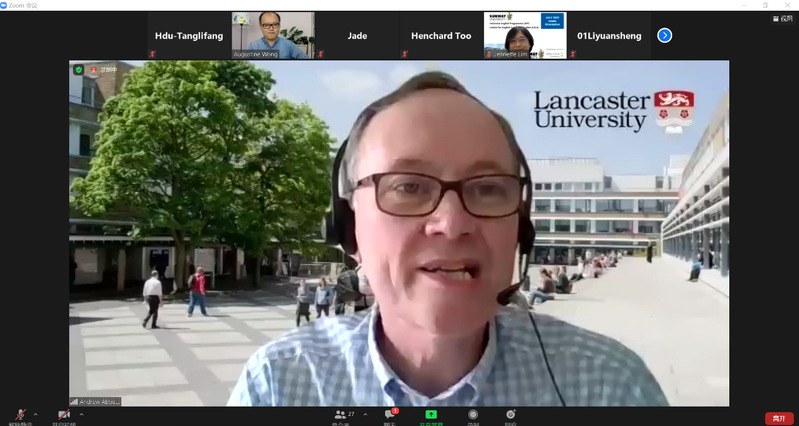Click the red leave meeting button
This screenshot has height=426, width=799.
pos(779,418)
